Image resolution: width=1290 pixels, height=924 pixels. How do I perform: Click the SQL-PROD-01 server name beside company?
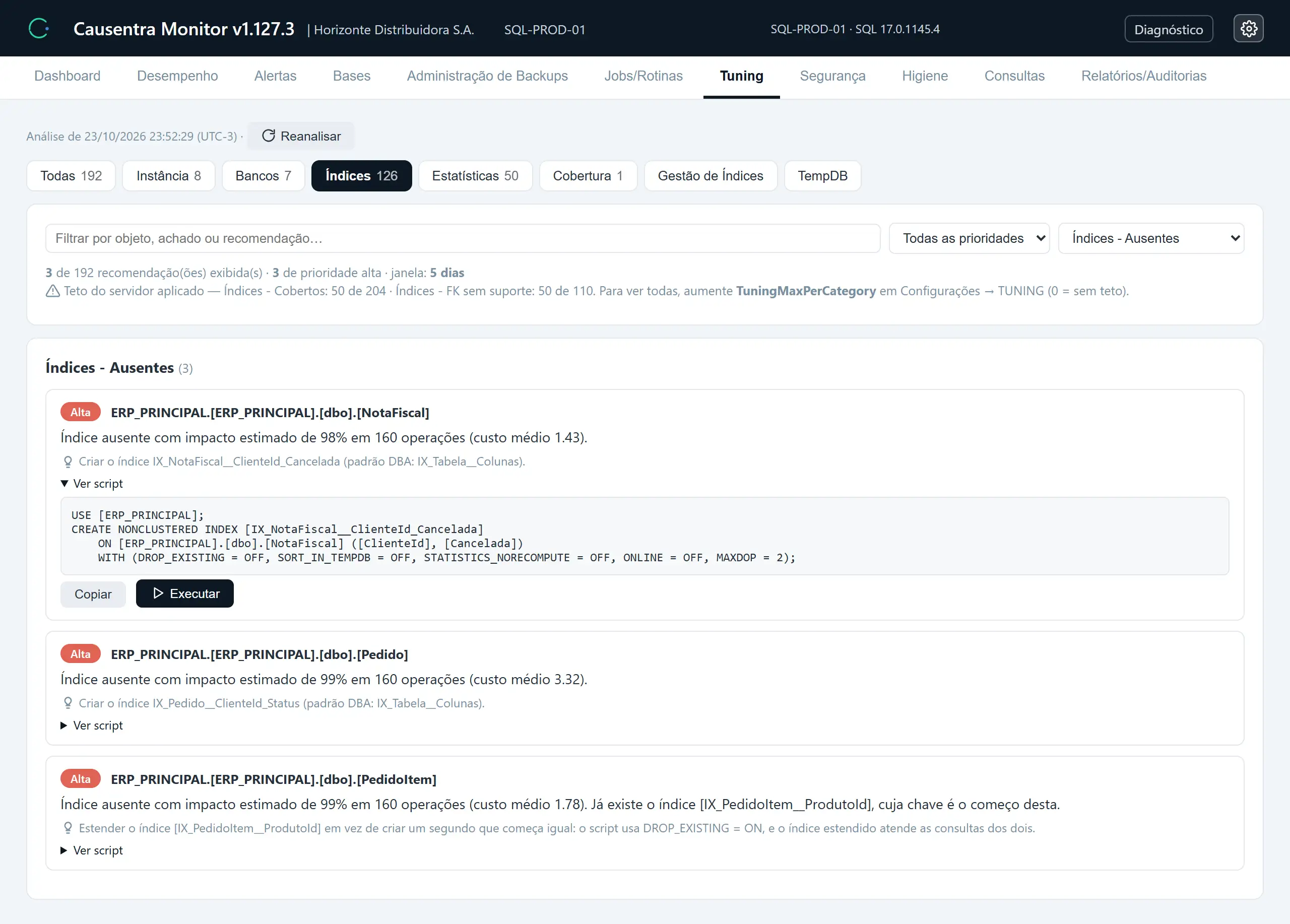point(544,30)
